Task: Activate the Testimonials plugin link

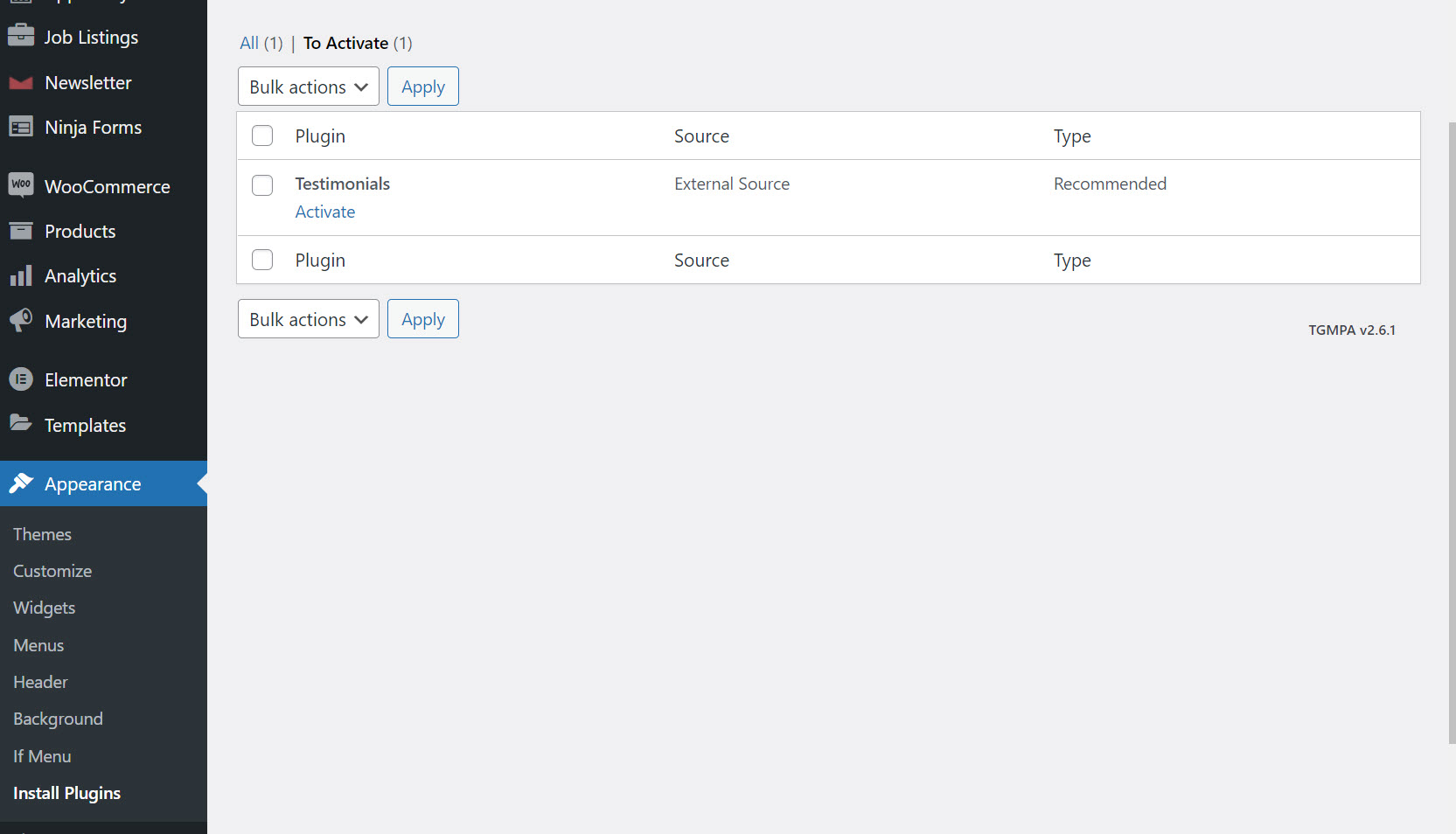Action: tap(325, 212)
